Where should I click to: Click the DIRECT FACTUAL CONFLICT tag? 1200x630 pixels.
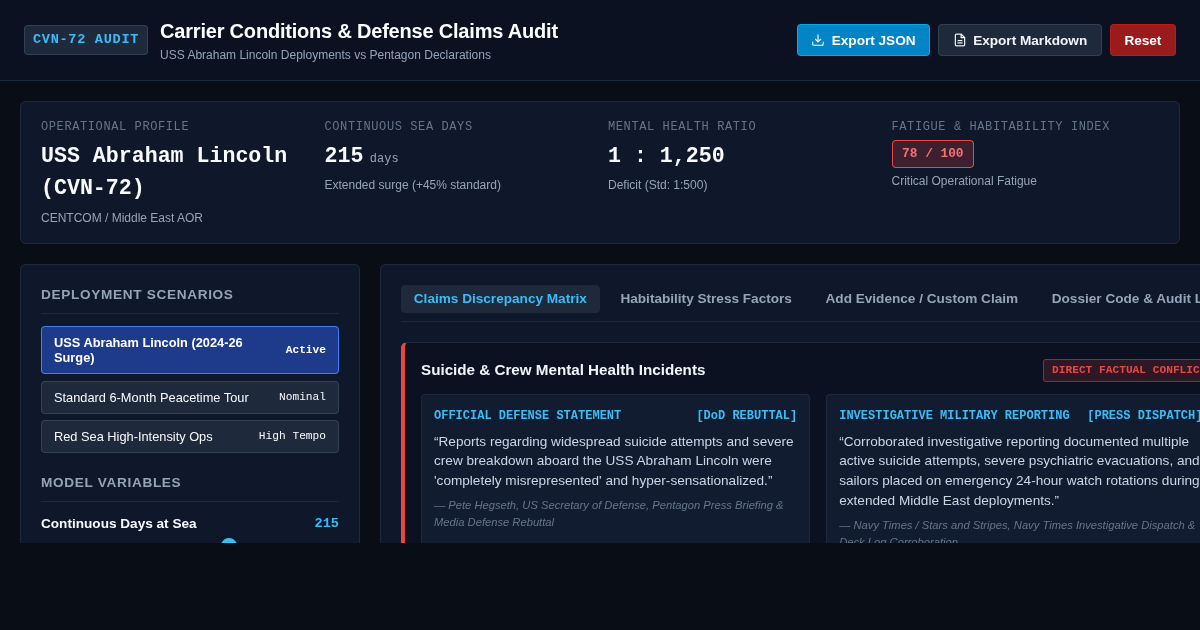(1124, 370)
